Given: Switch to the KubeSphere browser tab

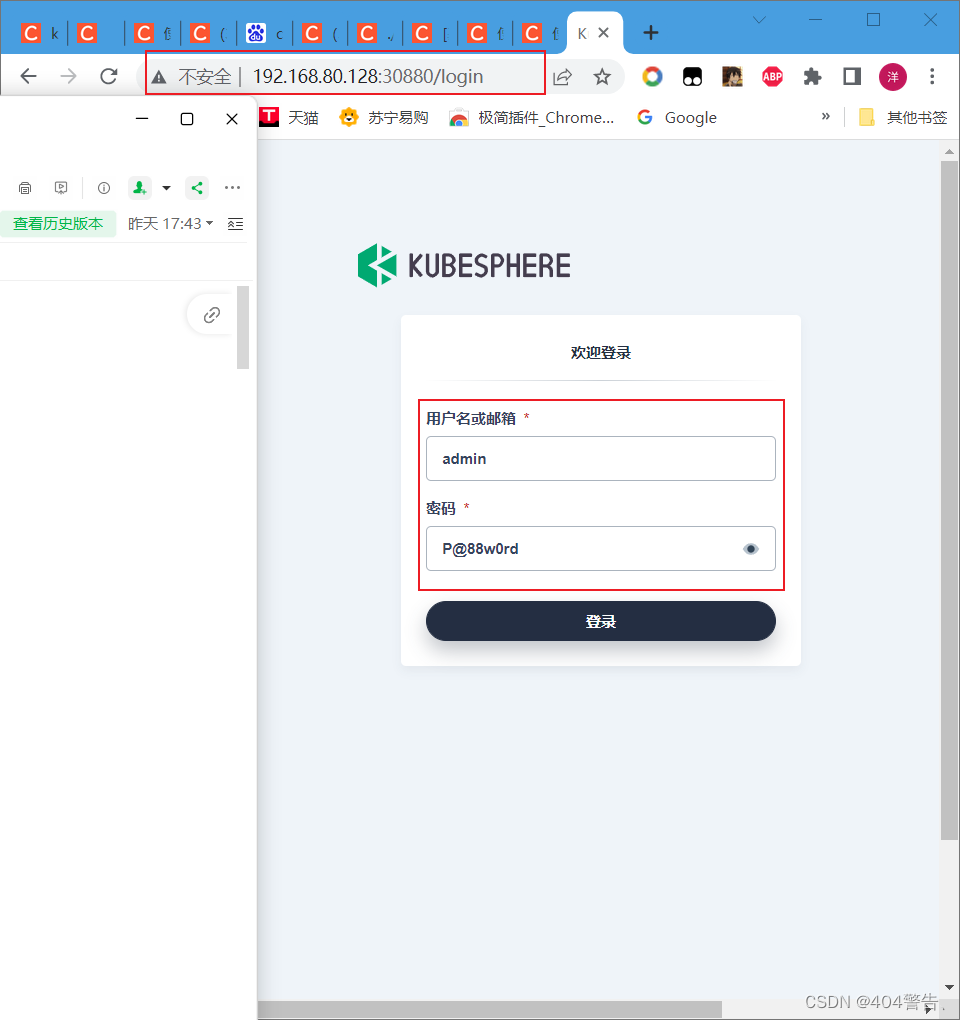Looking at the screenshot, I should [x=588, y=32].
